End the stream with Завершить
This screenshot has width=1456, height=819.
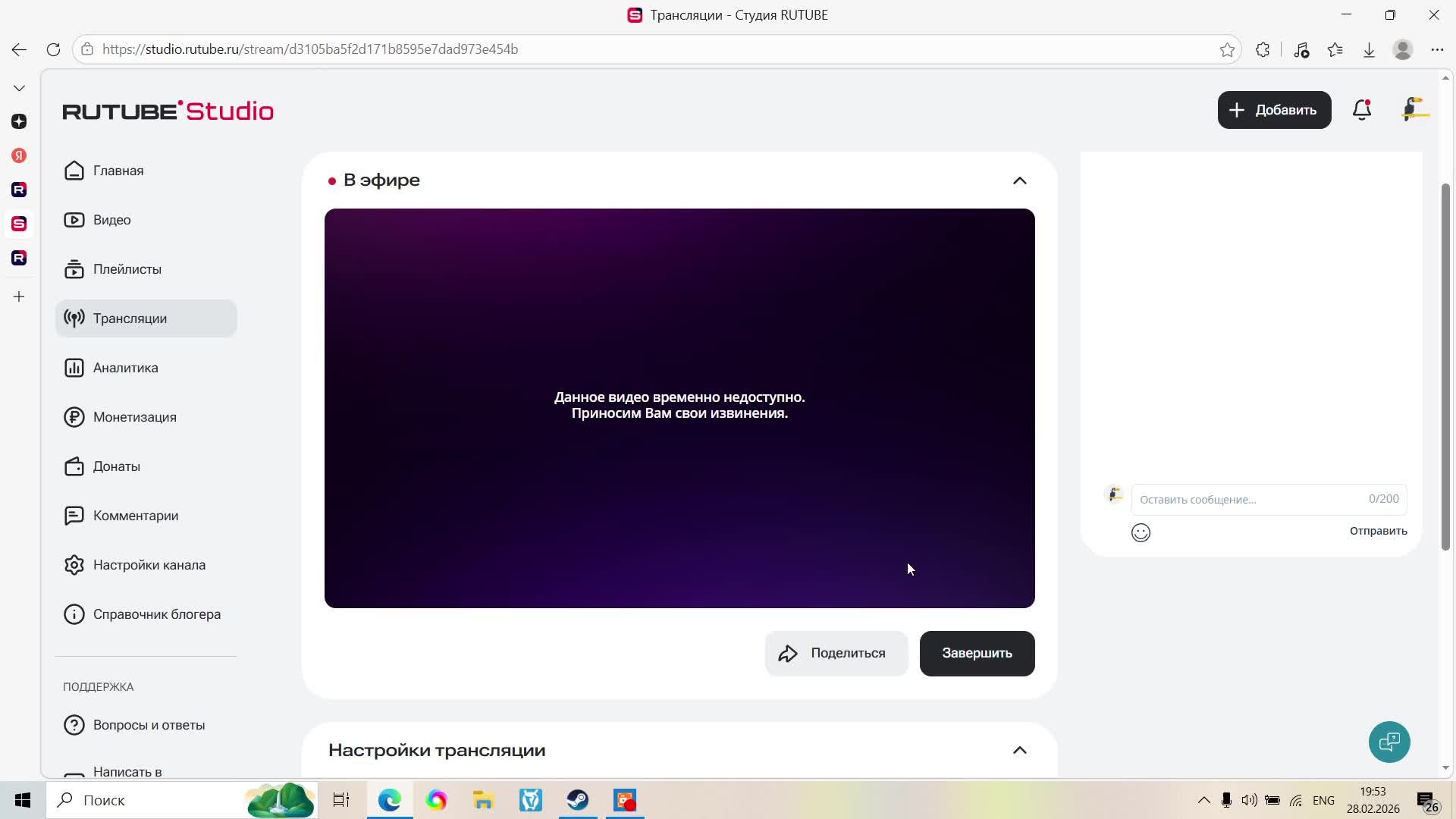[976, 653]
